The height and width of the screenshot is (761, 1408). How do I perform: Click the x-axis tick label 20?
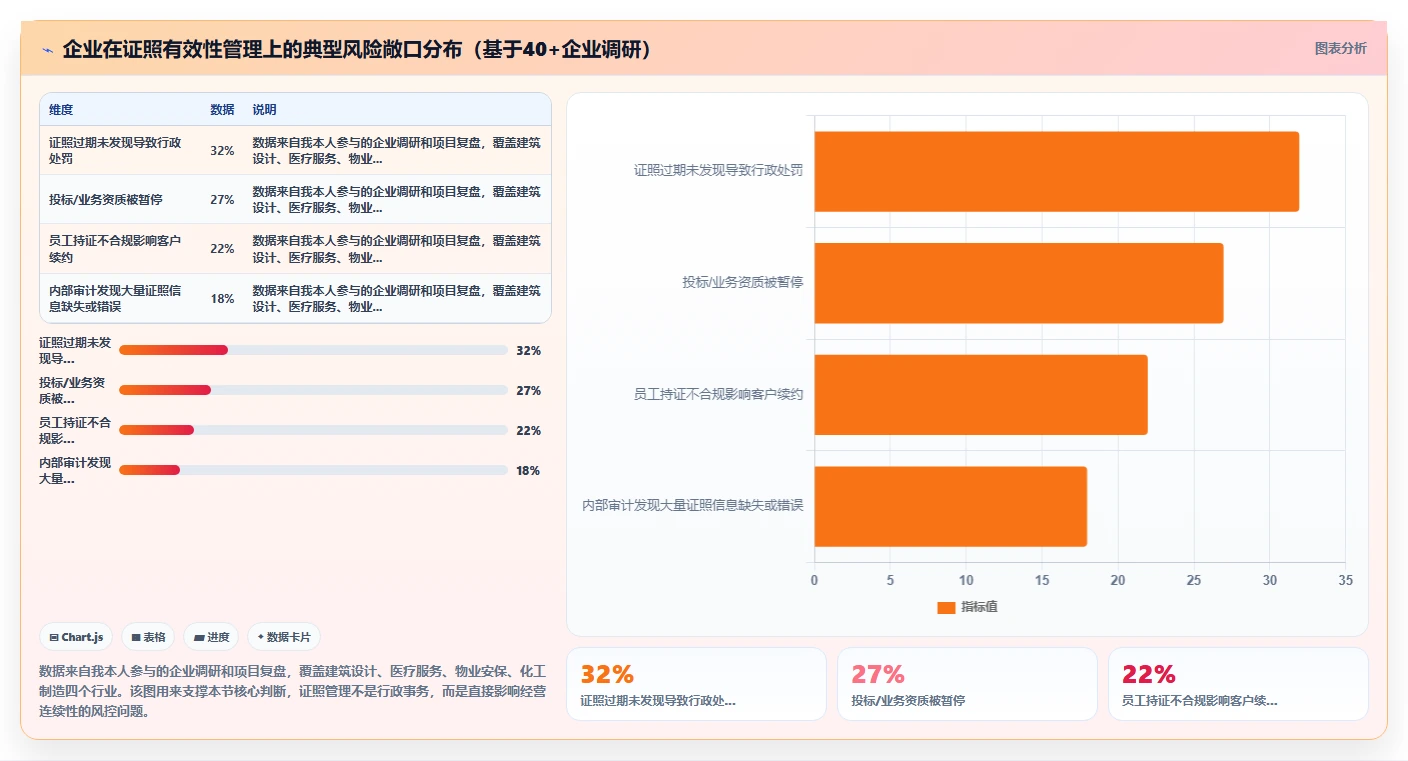click(x=1118, y=580)
